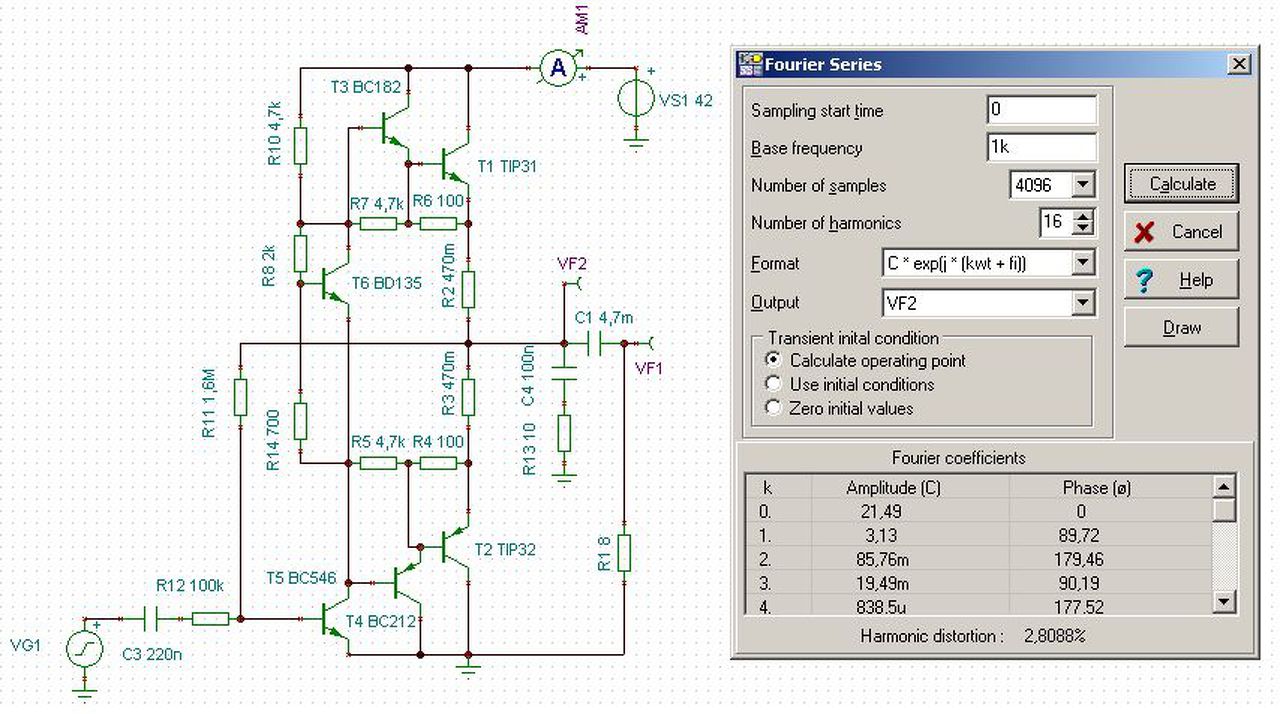Screen dimensions: 1280x714
Task: Select resistor R7 4,7k
Action: pos(378,223)
